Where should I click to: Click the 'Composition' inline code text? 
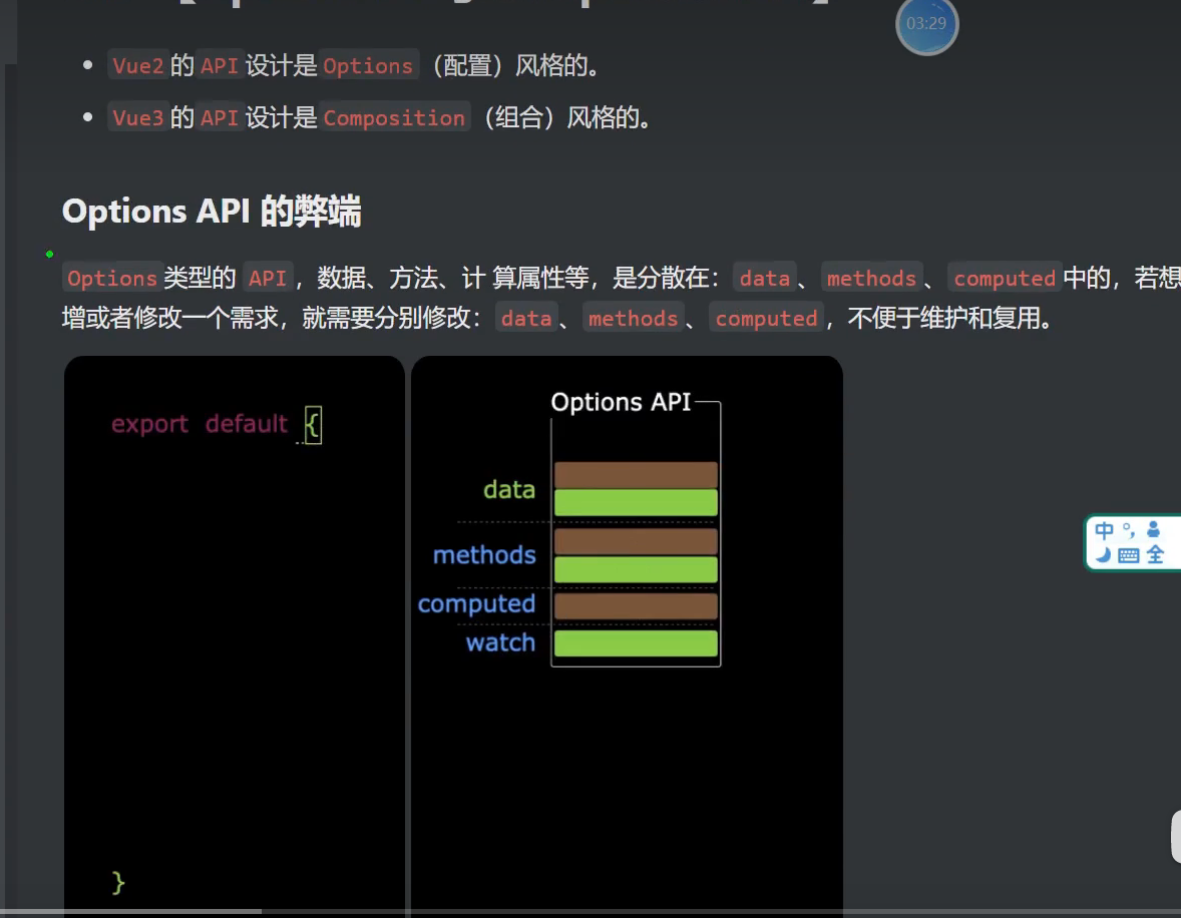point(394,118)
